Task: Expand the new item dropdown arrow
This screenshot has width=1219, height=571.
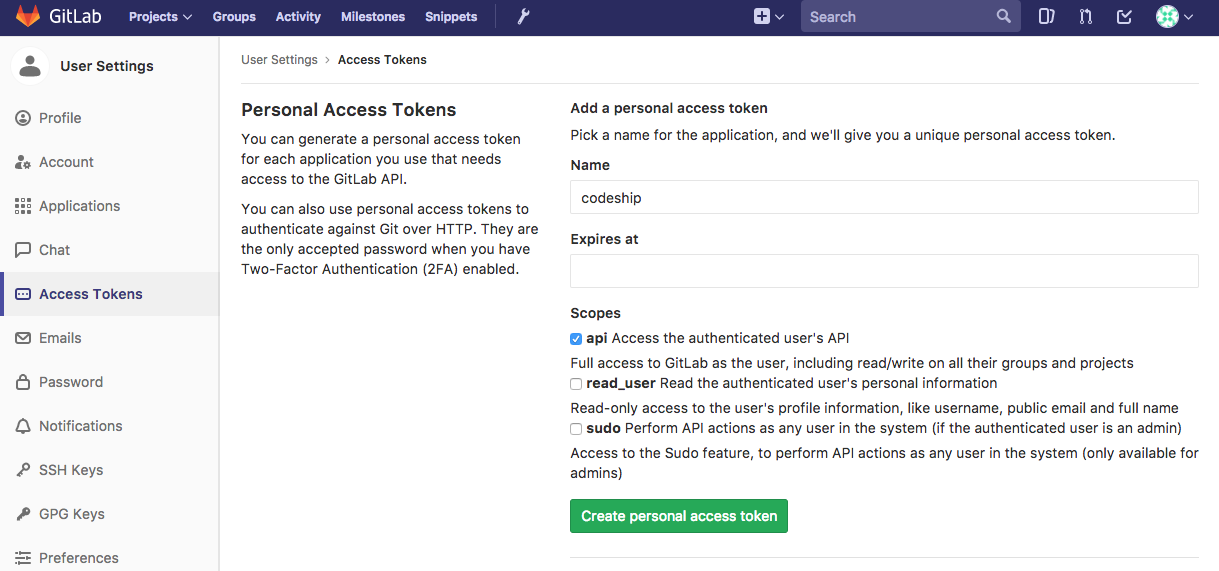Action: pyautogui.click(x=780, y=17)
